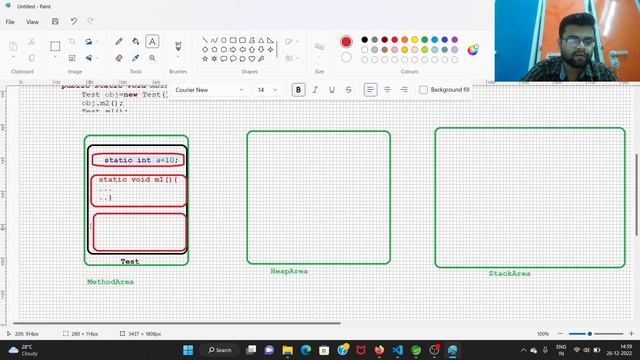Click the zoom in plus button
The width and height of the screenshot is (640, 360).
tap(631, 334)
